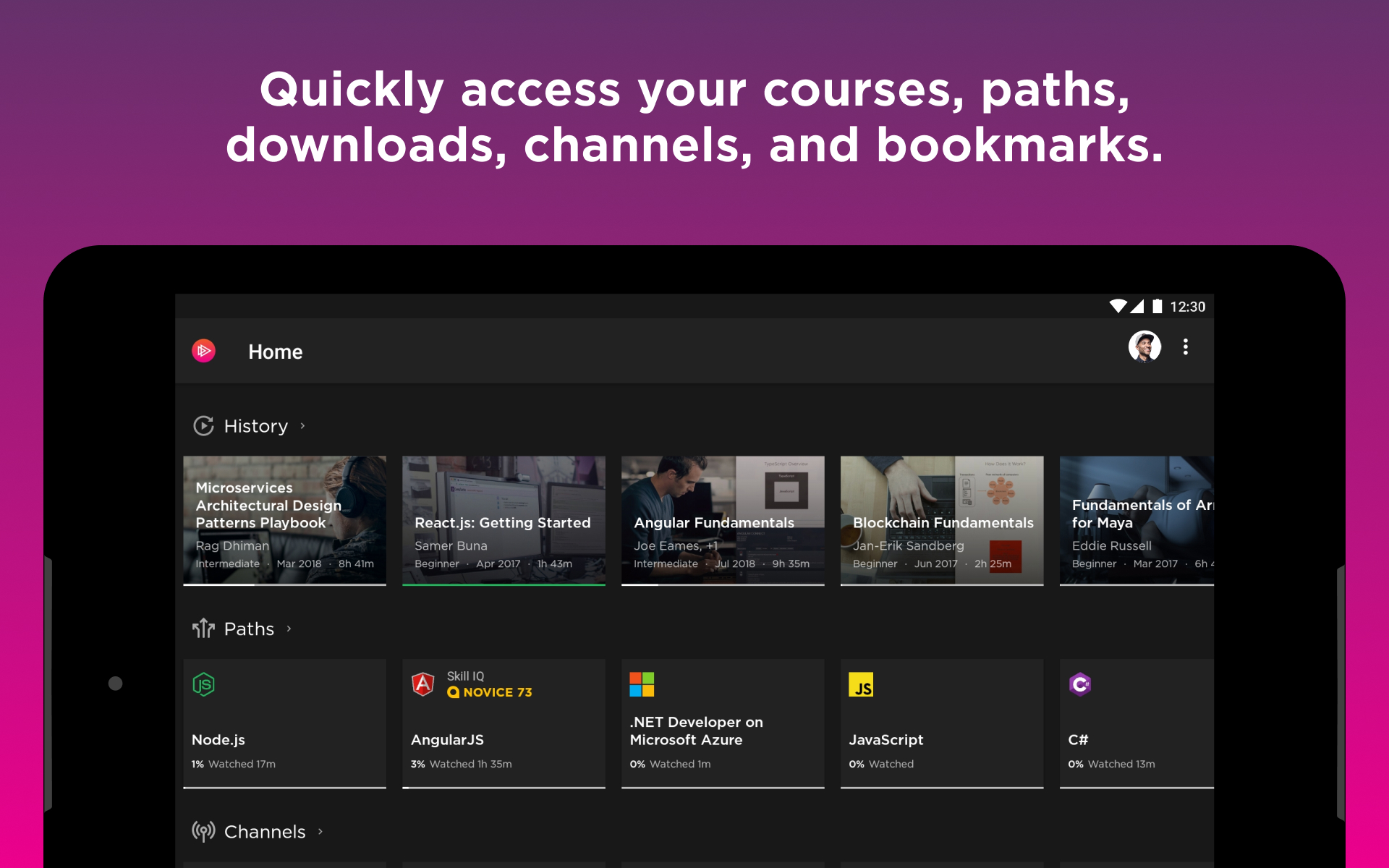Click the AngularJS shield logo
1389x868 pixels.
pyautogui.click(x=423, y=684)
